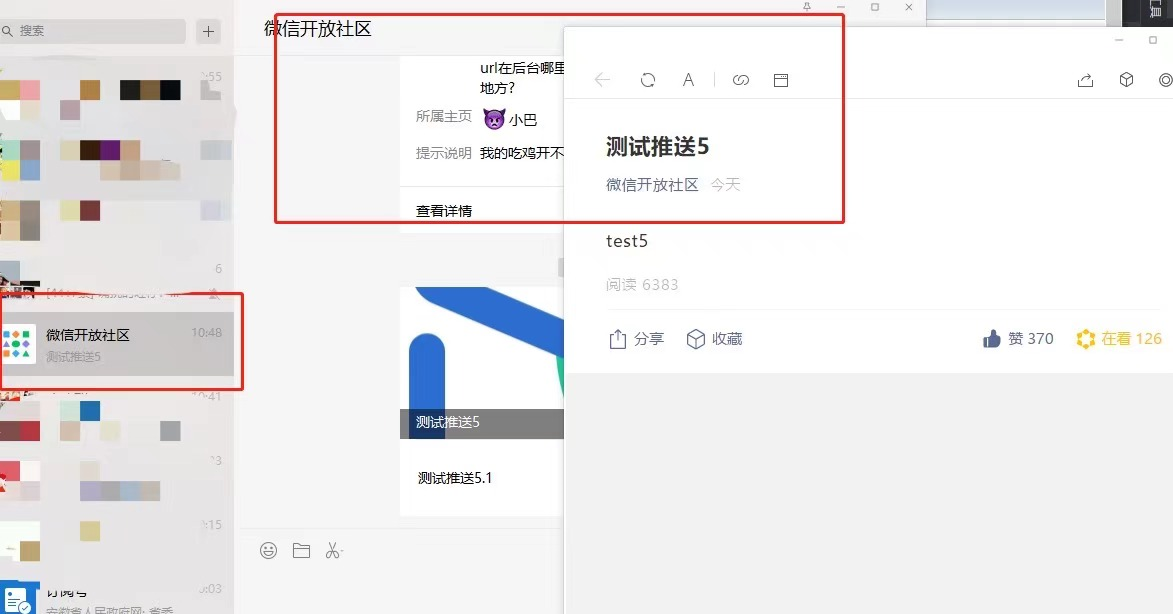Pin the chat window on top
Viewport: 1173px width, 614px height.
tap(806, 7)
